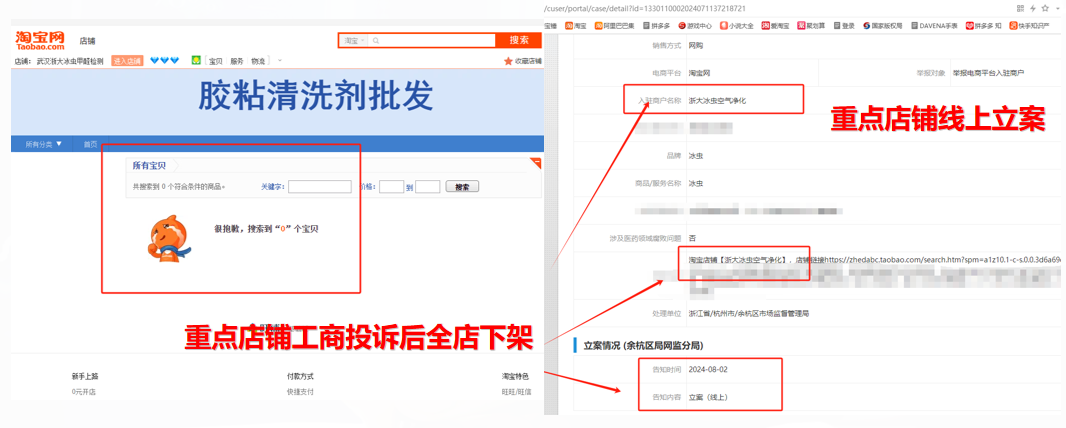Select the 所有宝贝 tab

(x=149, y=166)
